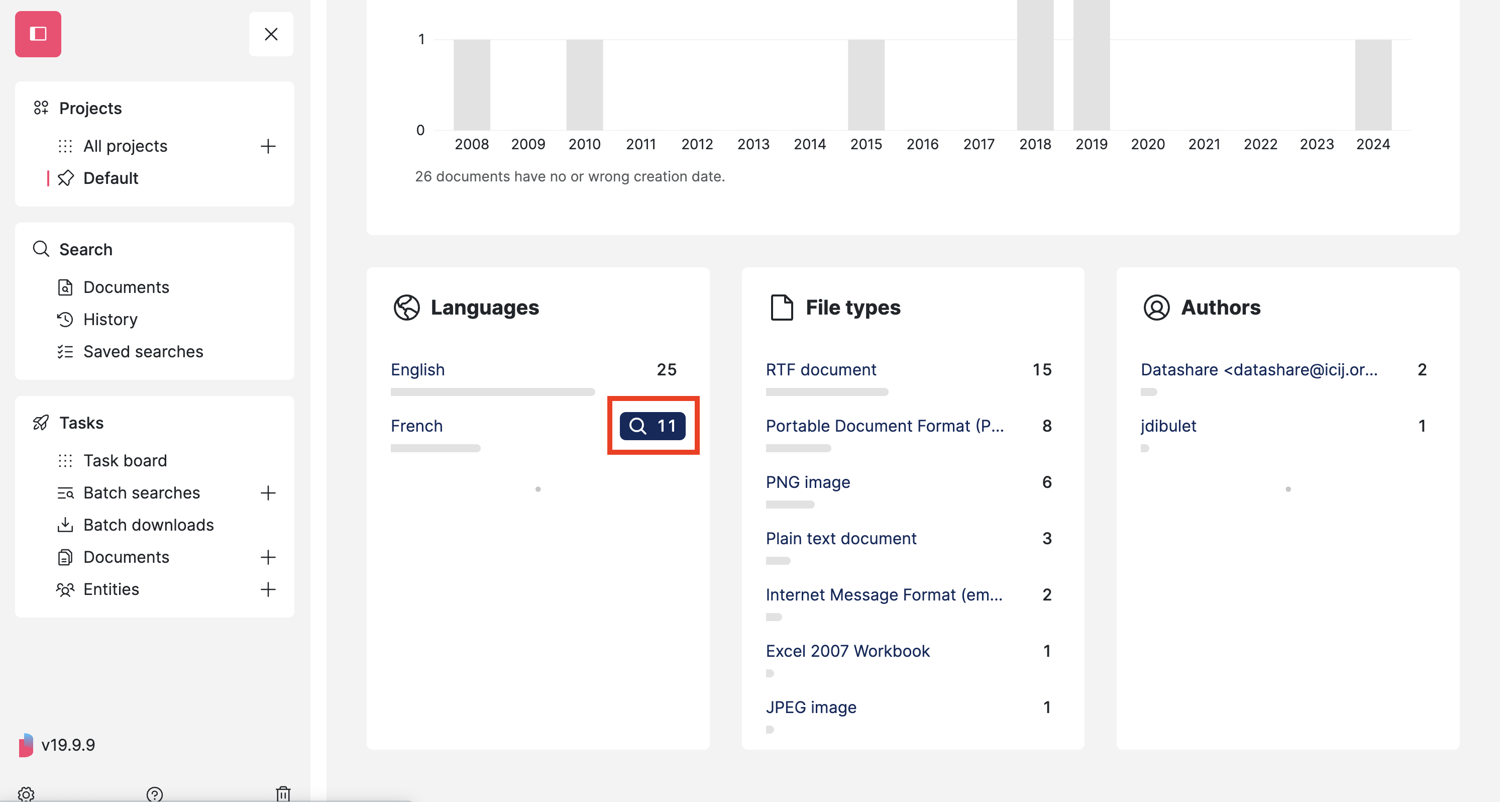Open History using the clock icon
The width and height of the screenshot is (1512, 802).
(66, 319)
